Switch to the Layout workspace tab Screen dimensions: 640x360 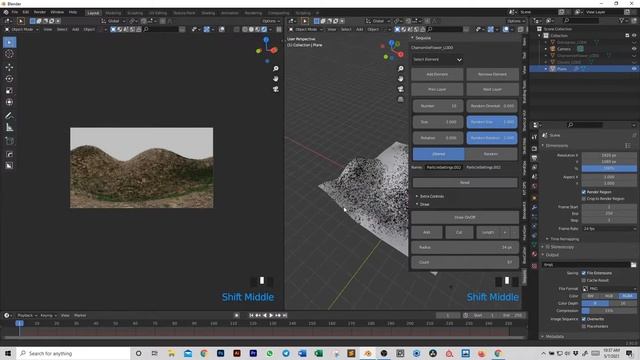[93, 13]
